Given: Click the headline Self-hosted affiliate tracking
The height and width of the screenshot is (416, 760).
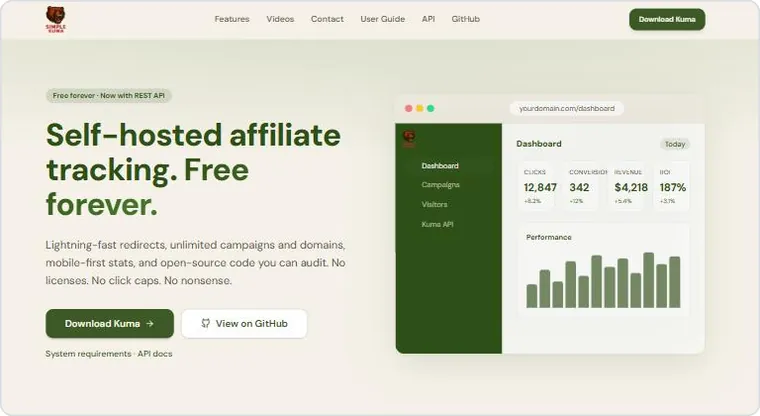Looking at the screenshot, I should [194, 170].
